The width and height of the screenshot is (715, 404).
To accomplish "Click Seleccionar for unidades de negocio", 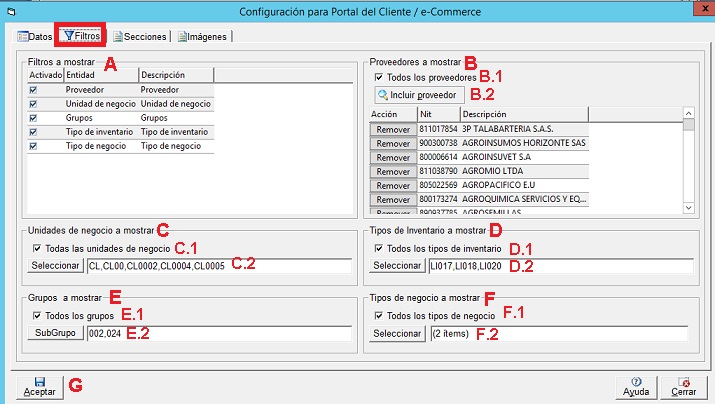I will 55,266.
